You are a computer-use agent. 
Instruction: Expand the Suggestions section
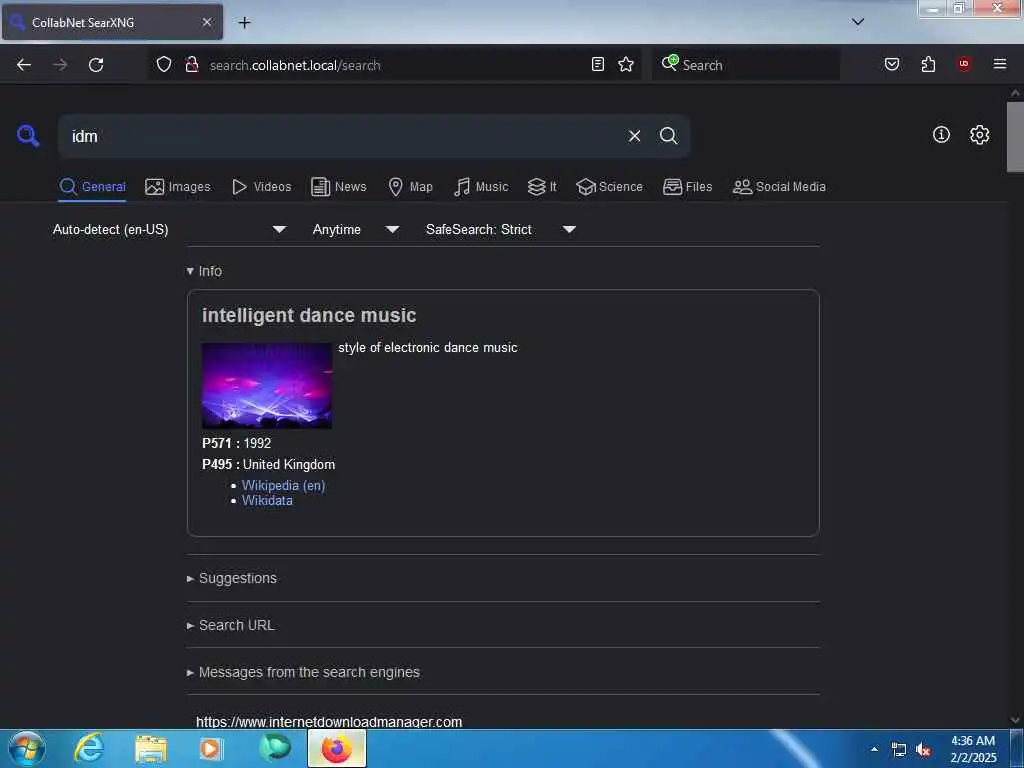pos(232,578)
